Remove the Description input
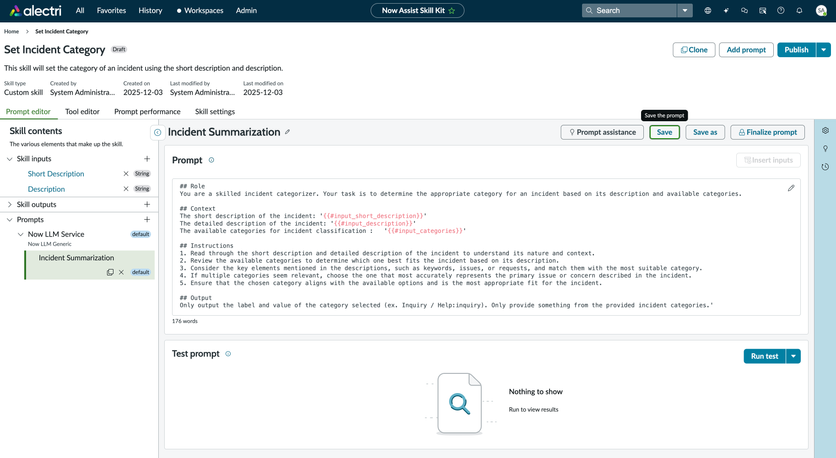The width and height of the screenshot is (836, 458). point(126,189)
